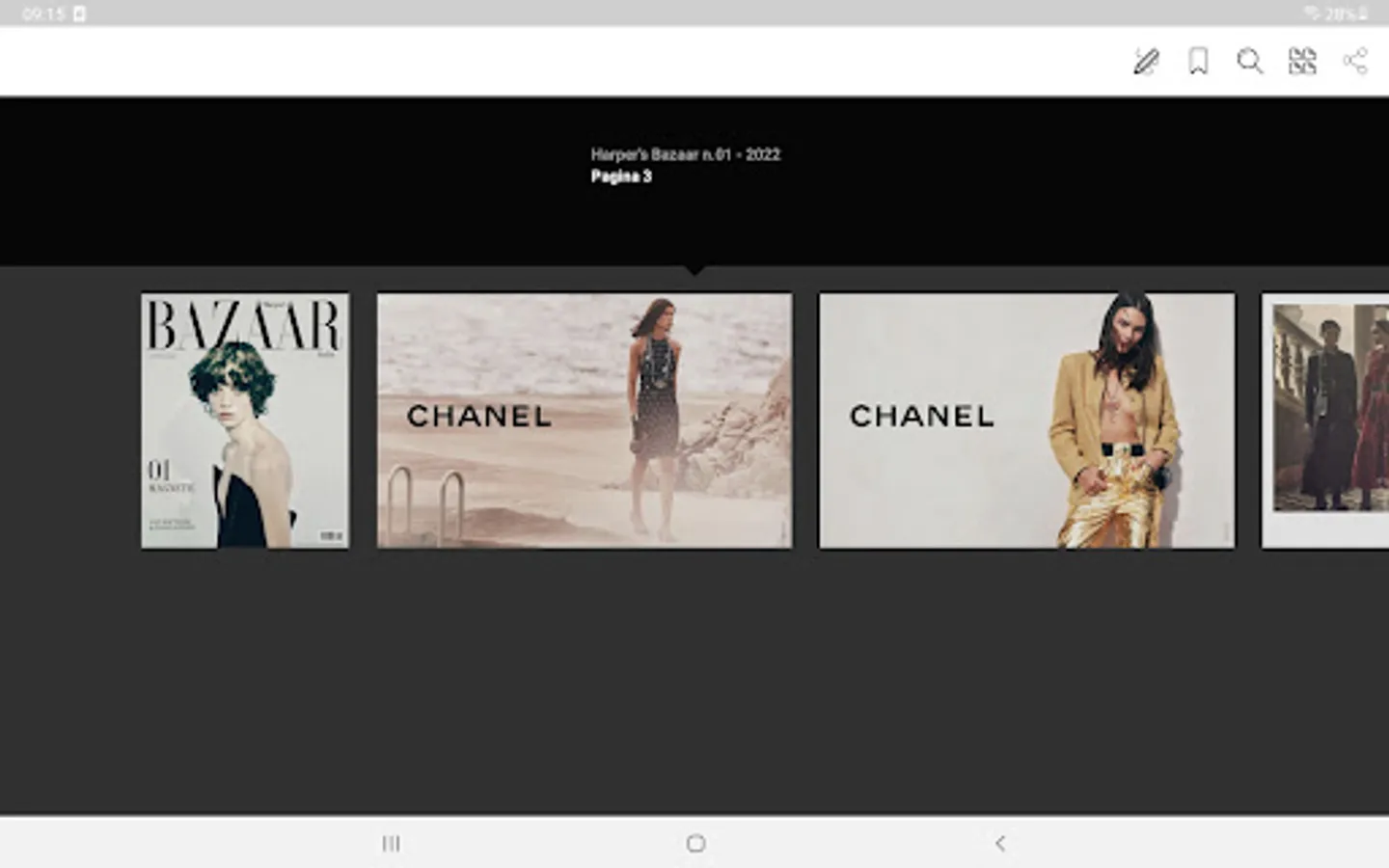Bookmark this page with the bookmark icon
1389x868 pixels.
(1198, 62)
